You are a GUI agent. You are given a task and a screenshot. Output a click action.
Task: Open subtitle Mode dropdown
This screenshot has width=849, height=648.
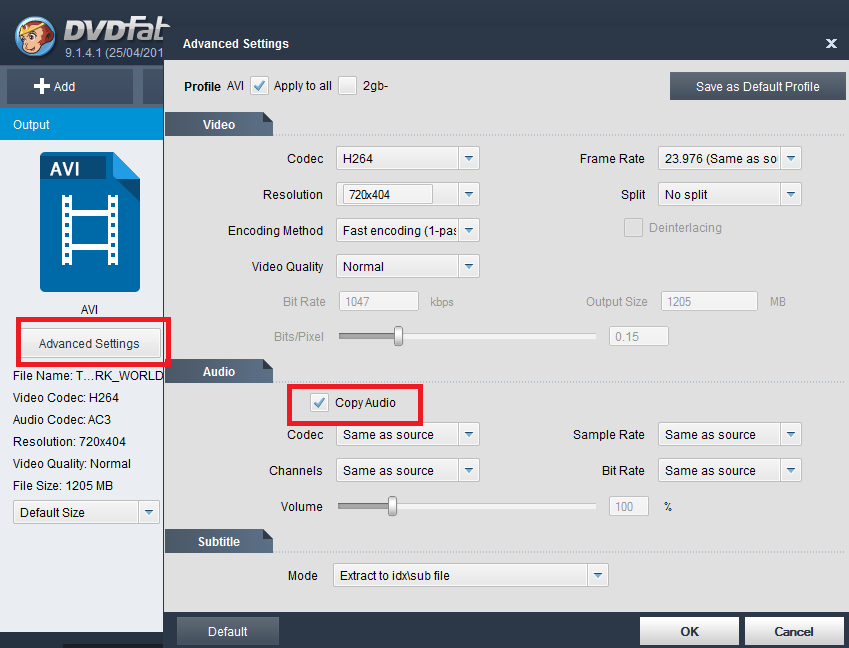click(598, 575)
